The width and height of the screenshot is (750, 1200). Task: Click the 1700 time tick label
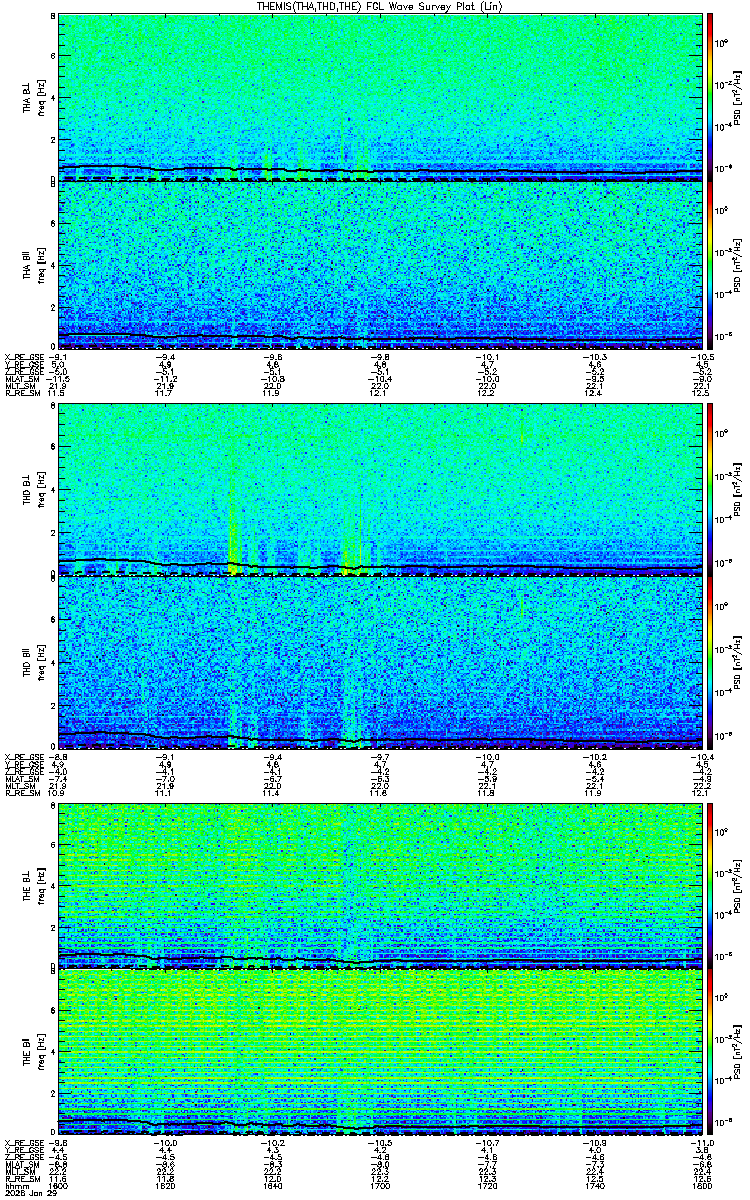pyautogui.click(x=381, y=1186)
